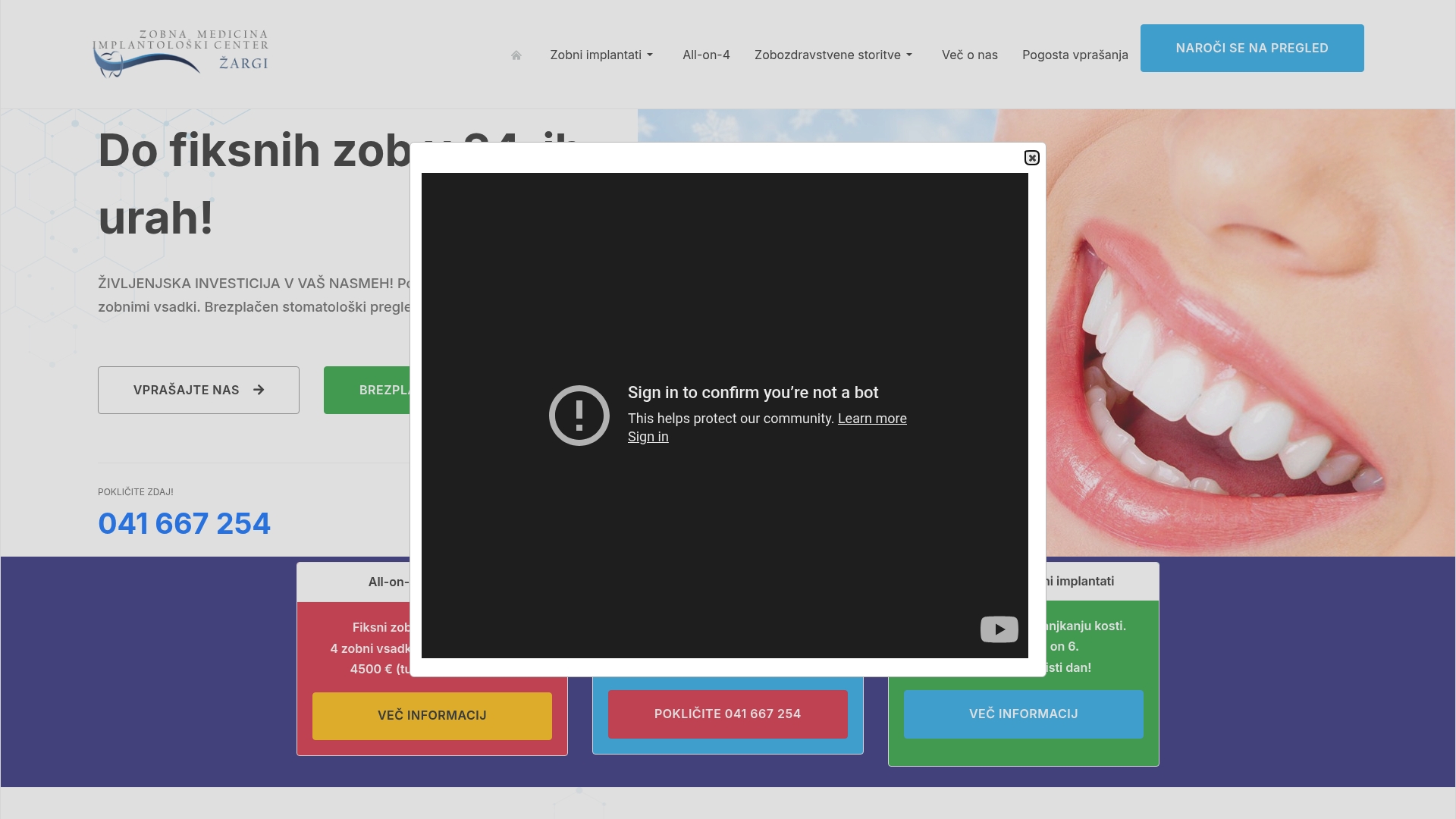Image resolution: width=1456 pixels, height=819 pixels.
Task: Click the green card's VEČ INFORMACIJ button
Action: [x=1022, y=714]
